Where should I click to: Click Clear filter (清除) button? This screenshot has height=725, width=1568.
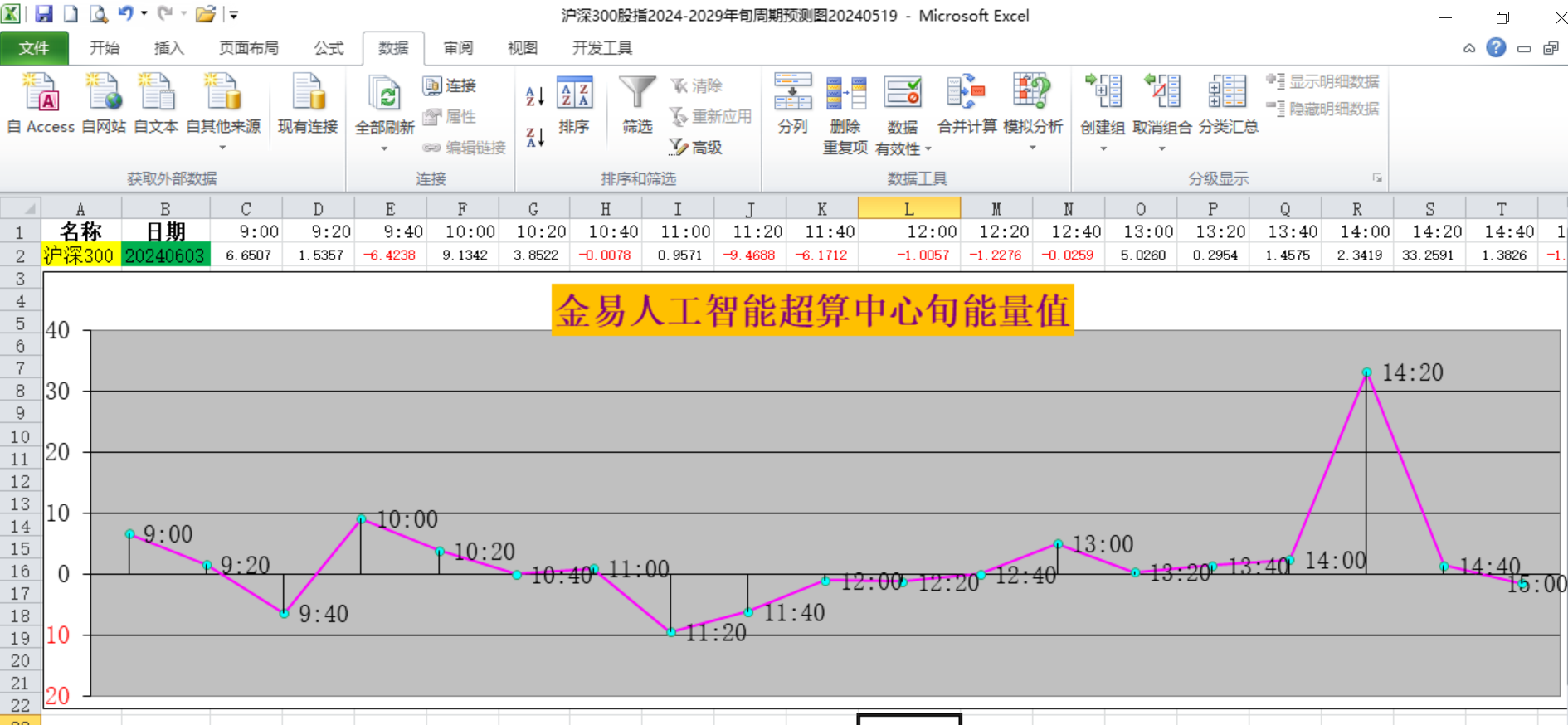696,85
